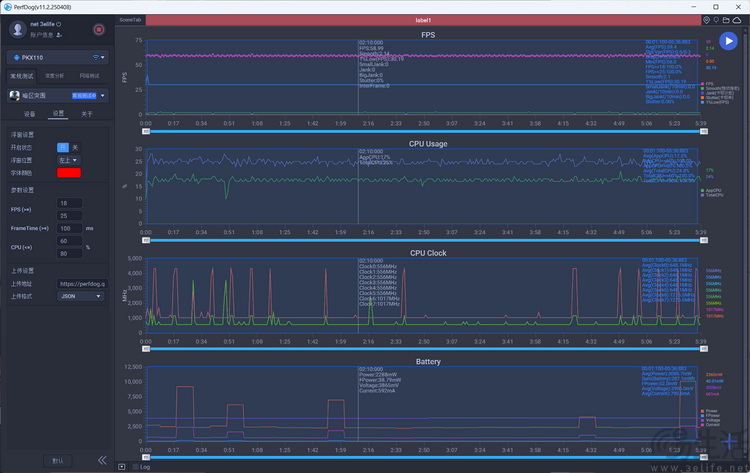Viewport: 750px width, 473px height.
Task: Toggle Smooth series in FPS legend
Action: [x=720, y=88]
